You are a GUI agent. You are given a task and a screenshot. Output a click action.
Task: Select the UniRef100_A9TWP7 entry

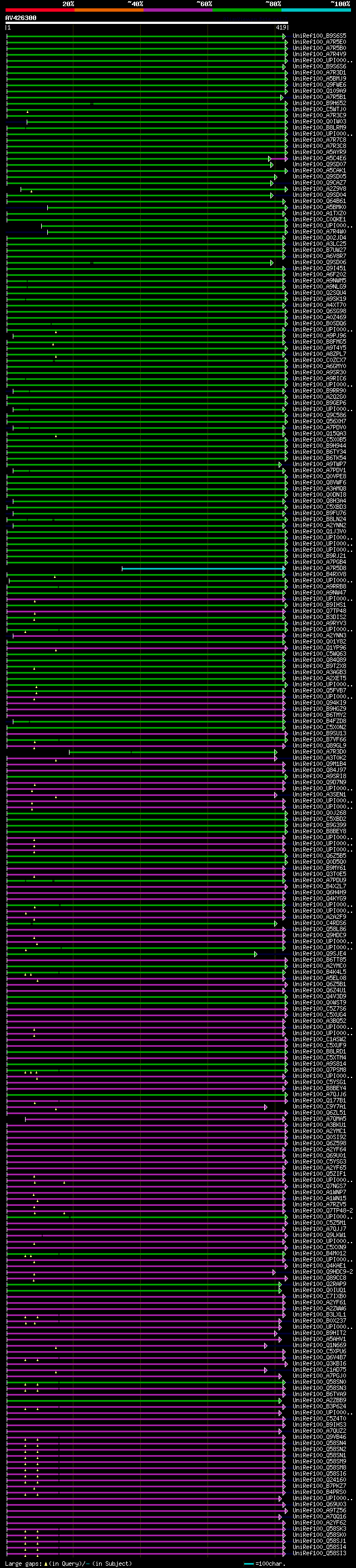point(319,464)
